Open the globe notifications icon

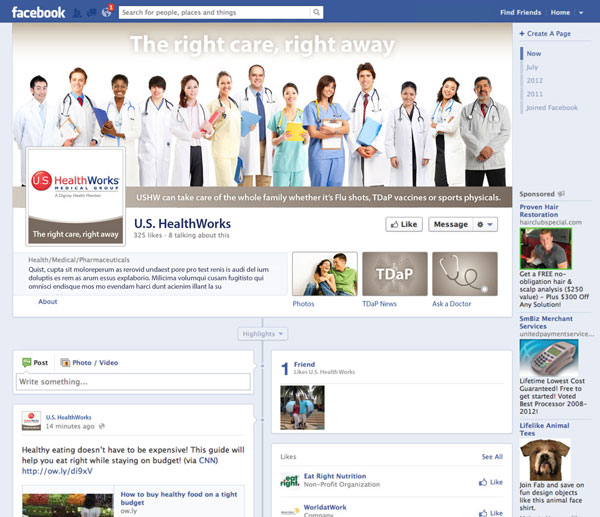coord(106,13)
